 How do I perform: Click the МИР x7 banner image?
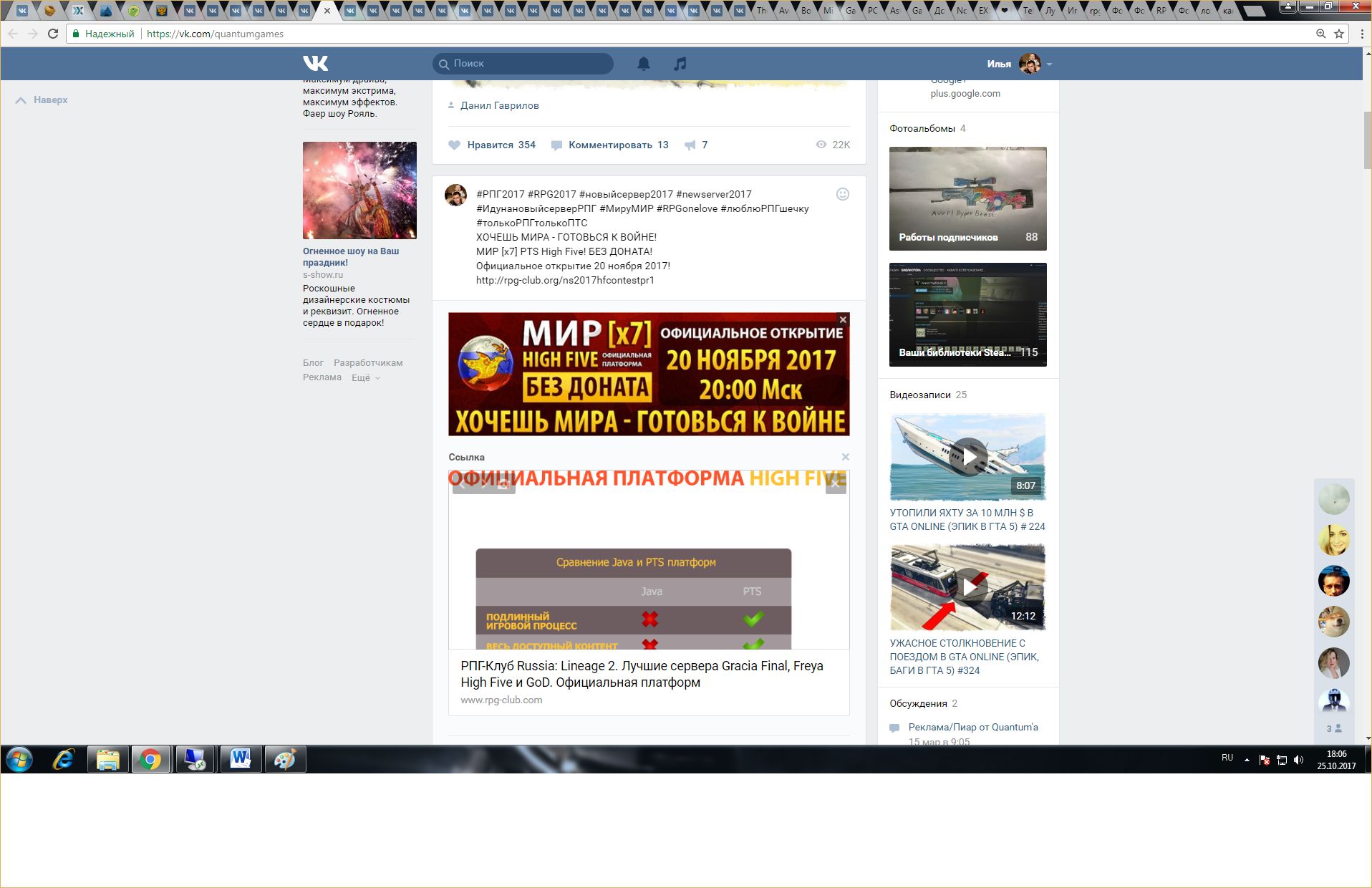coord(649,374)
